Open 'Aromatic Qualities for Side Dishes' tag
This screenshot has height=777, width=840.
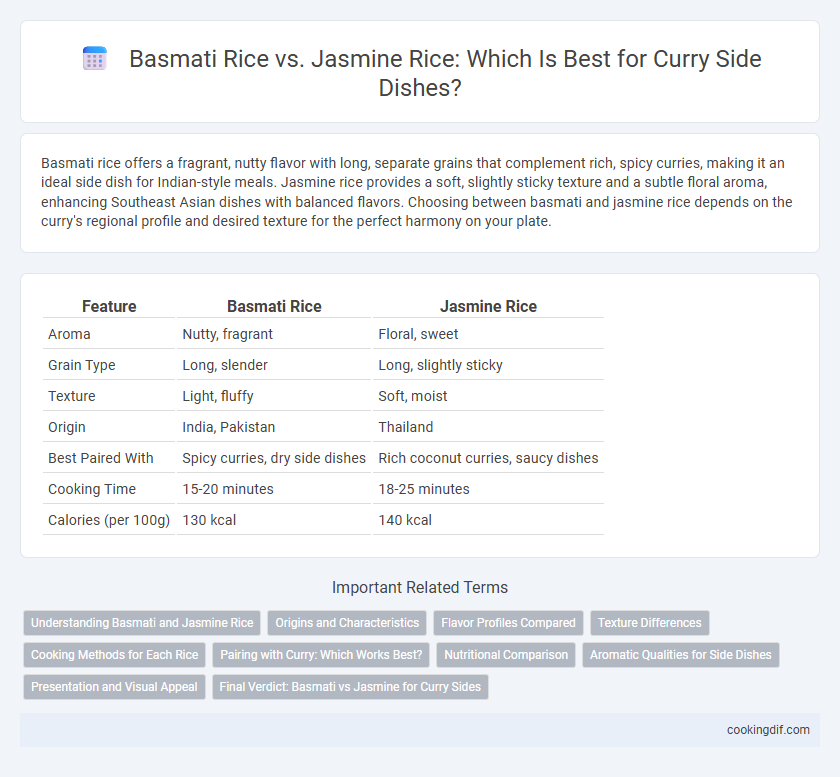pos(681,655)
